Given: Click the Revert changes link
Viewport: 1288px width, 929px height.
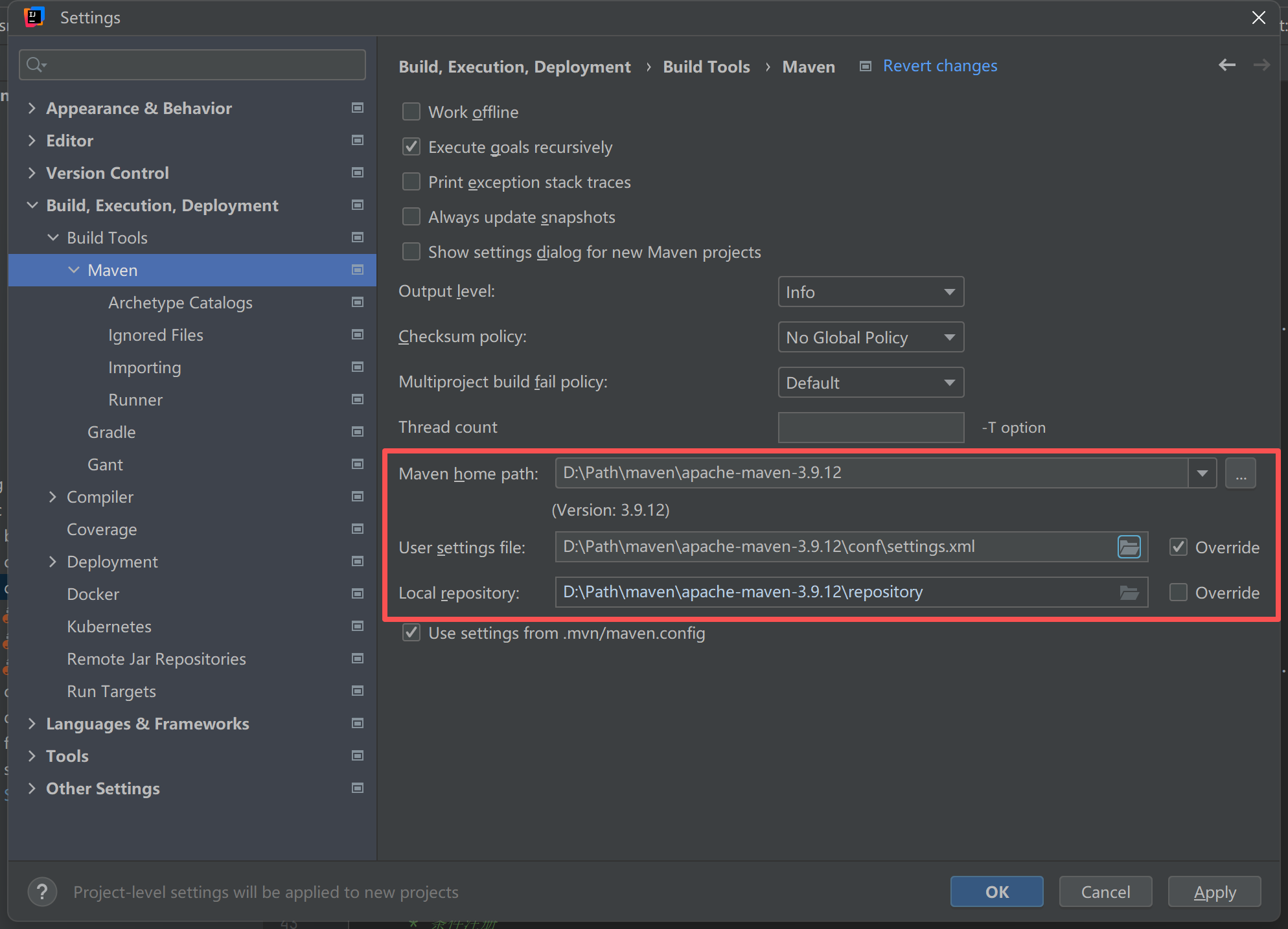Looking at the screenshot, I should pyautogui.click(x=939, y=66).
